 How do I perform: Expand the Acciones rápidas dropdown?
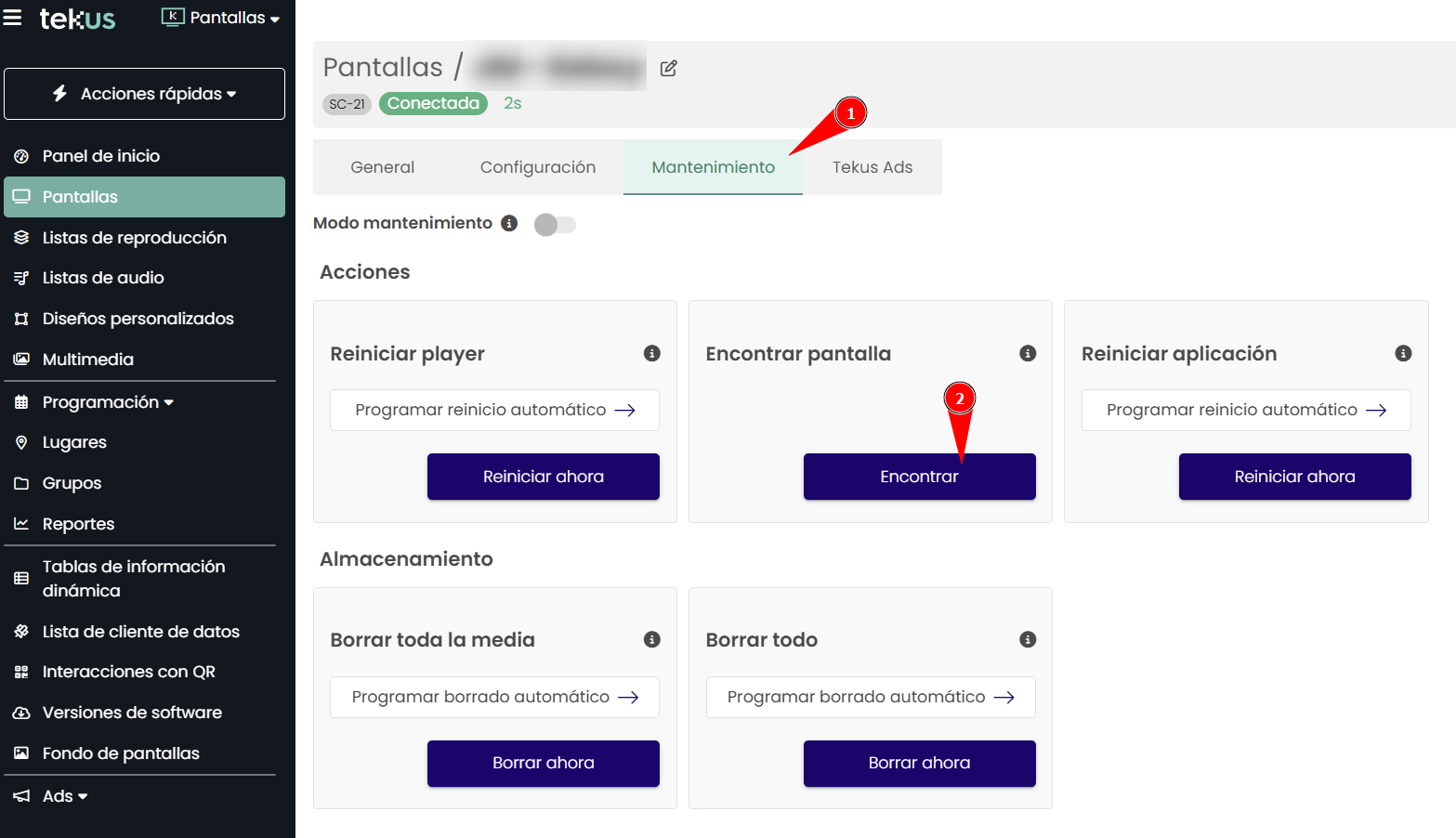click(x=144, y=94)
